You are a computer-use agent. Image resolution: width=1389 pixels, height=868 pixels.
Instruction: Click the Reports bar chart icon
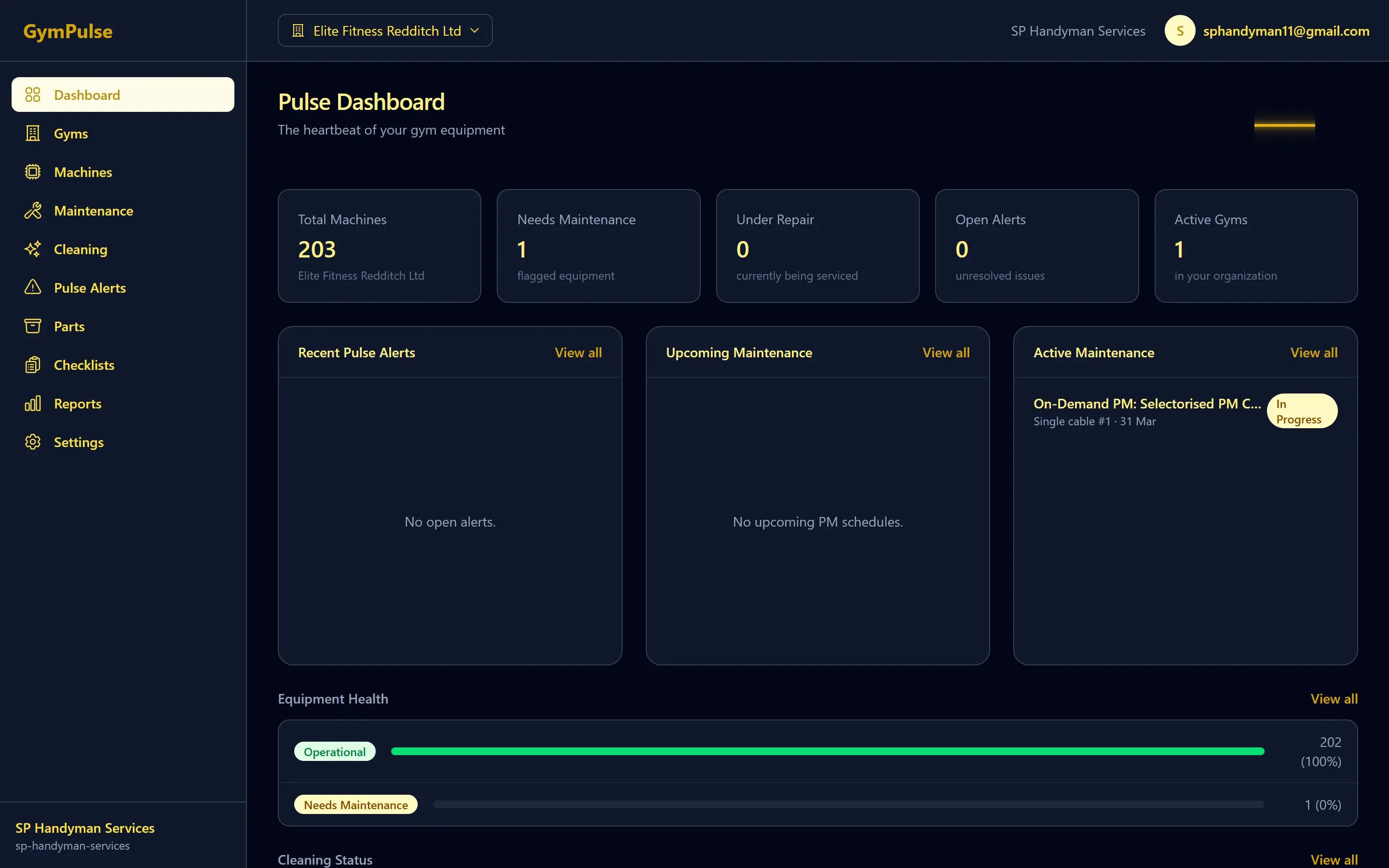[33, 404]
